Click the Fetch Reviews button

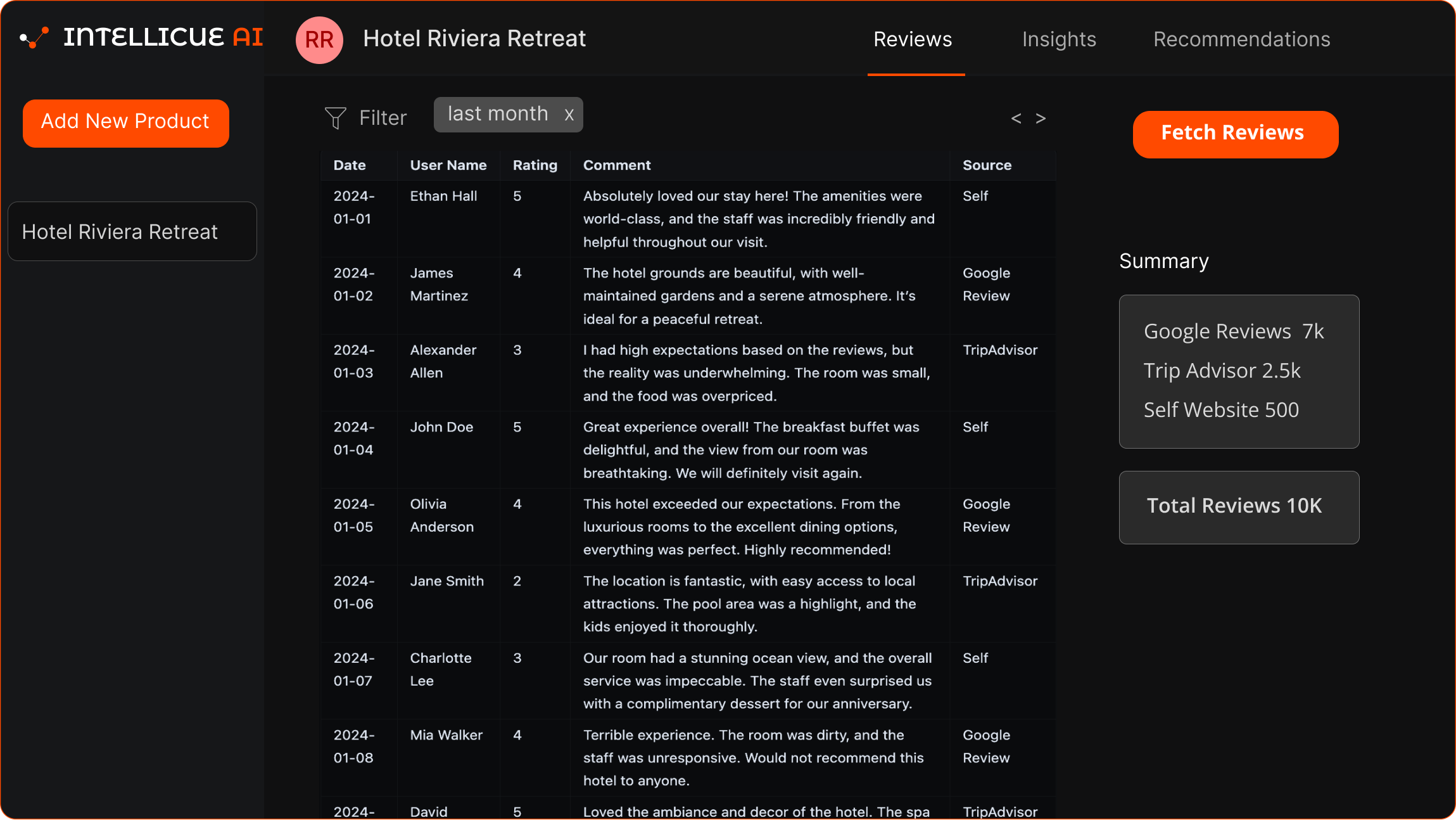coord(1236,134)
